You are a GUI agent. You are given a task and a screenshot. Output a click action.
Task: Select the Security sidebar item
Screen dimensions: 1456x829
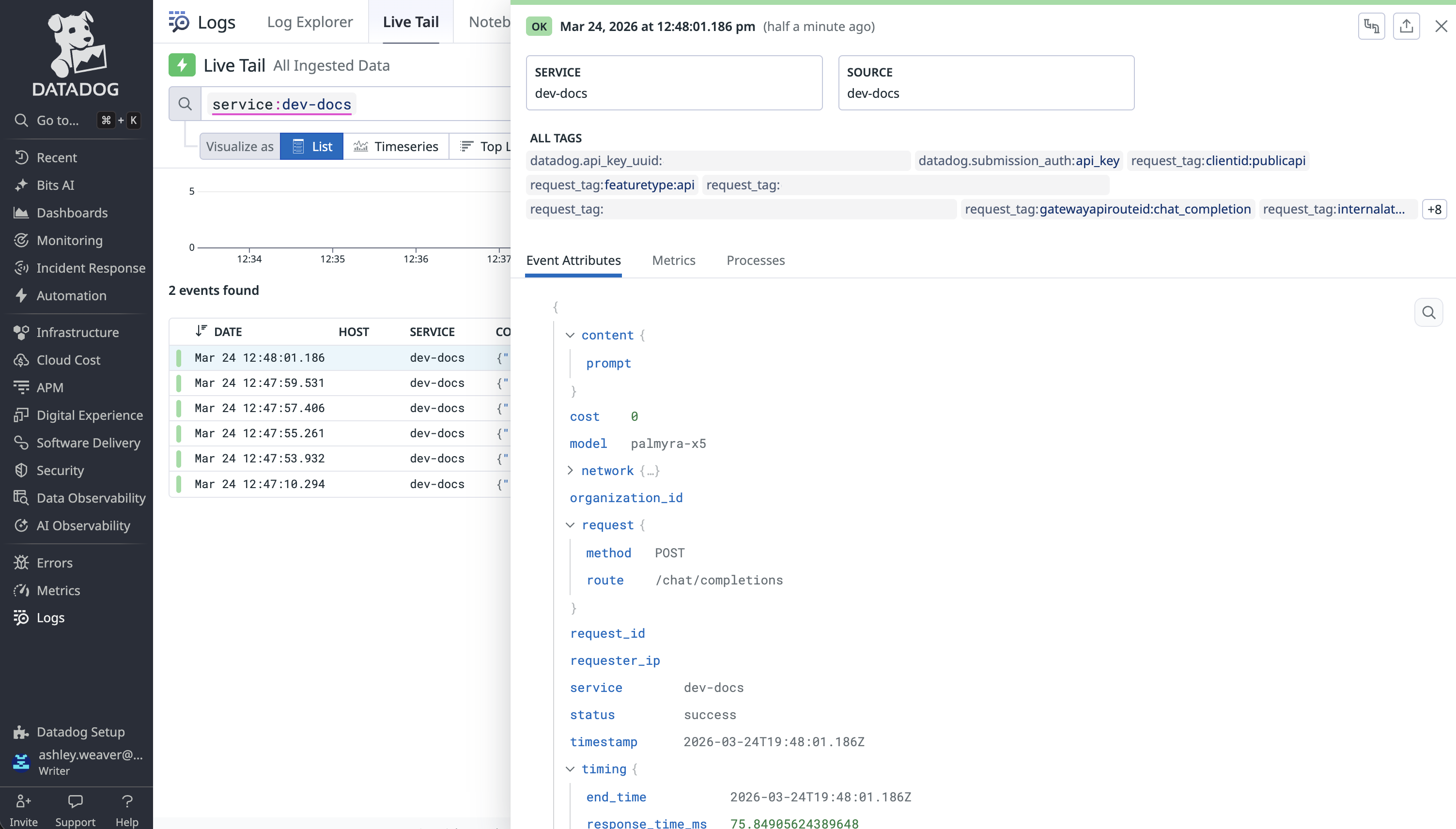60,470
